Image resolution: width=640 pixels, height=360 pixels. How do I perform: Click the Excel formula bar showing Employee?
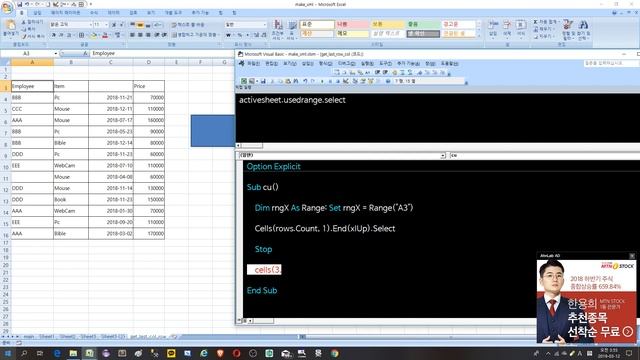click(x=162, y=53)
